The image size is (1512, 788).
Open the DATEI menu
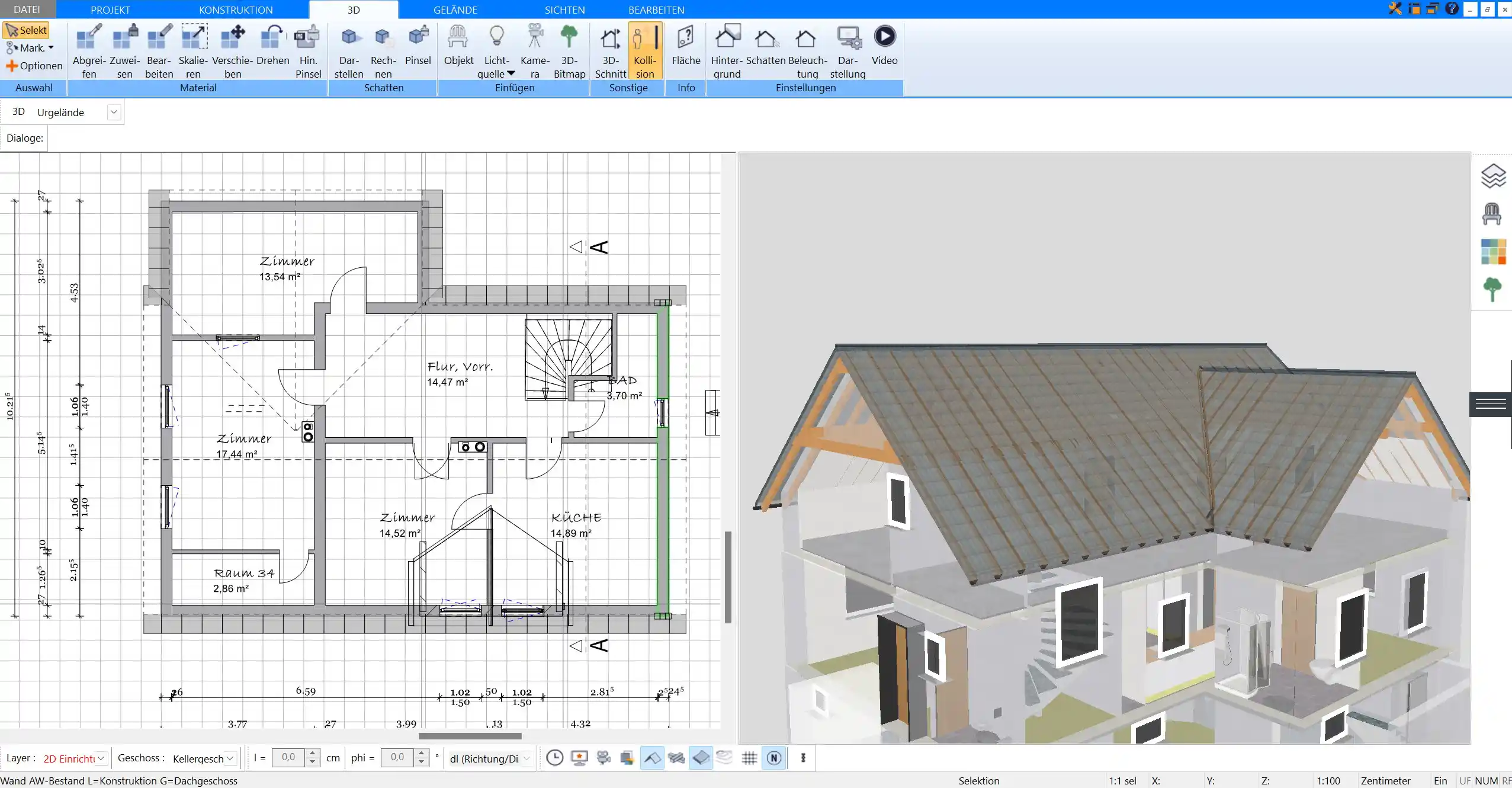[27, 9]
